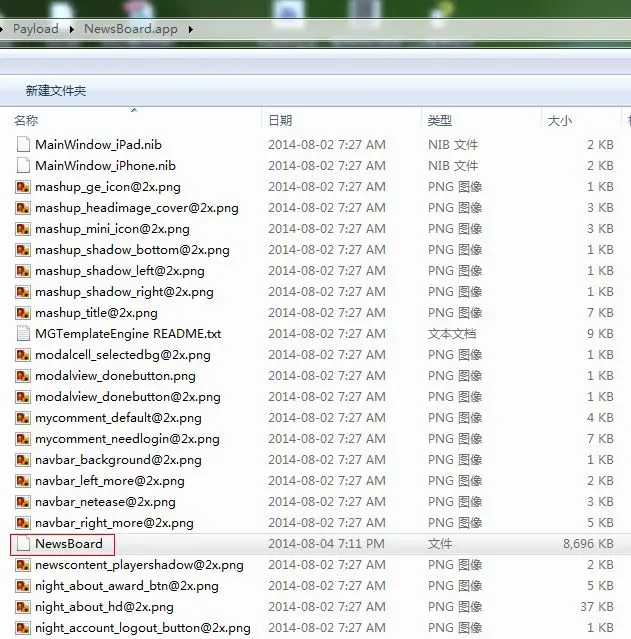Screen dimensions: 631x639
Task: Click the mashup_ge_icon@2x.png image icon
Action: 23,187
